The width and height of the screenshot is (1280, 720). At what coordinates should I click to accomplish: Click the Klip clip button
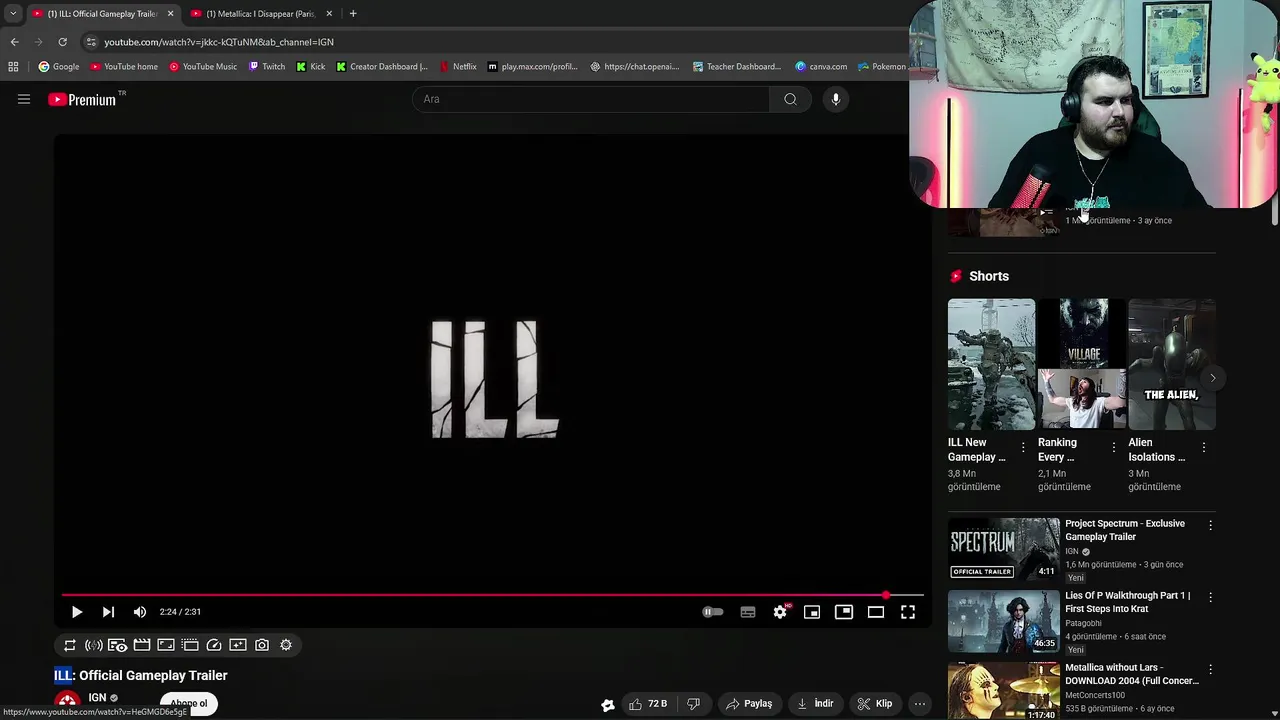point(874,704)
